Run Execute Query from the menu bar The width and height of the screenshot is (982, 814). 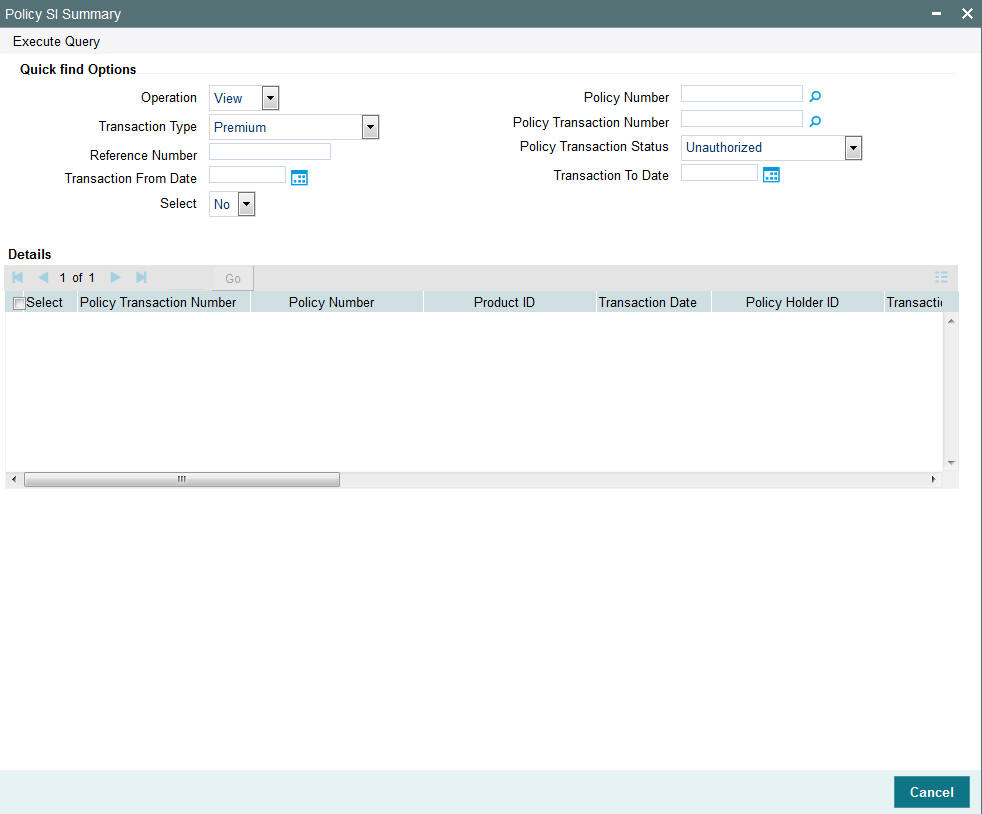[56, 41]
